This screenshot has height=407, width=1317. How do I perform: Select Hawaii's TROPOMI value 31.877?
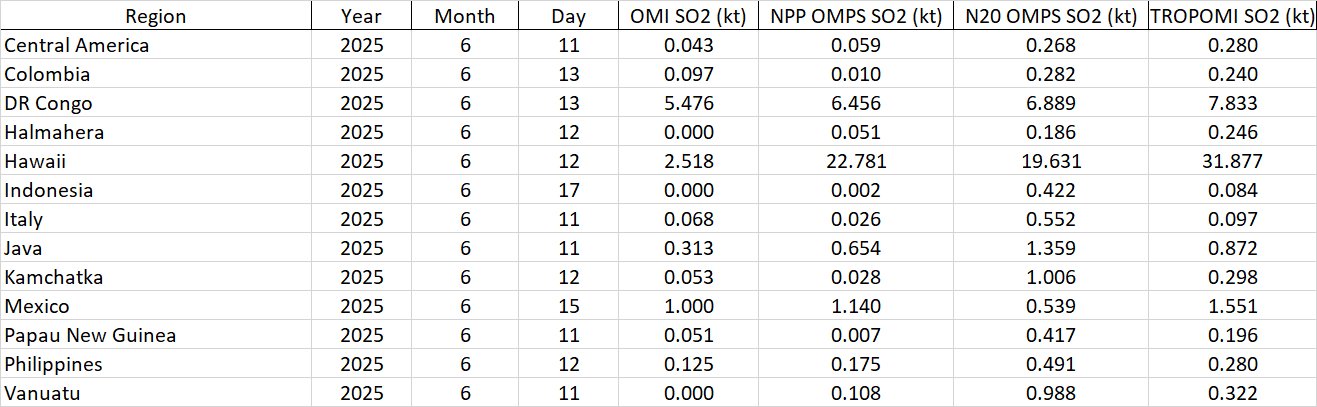click(1230, 161)
